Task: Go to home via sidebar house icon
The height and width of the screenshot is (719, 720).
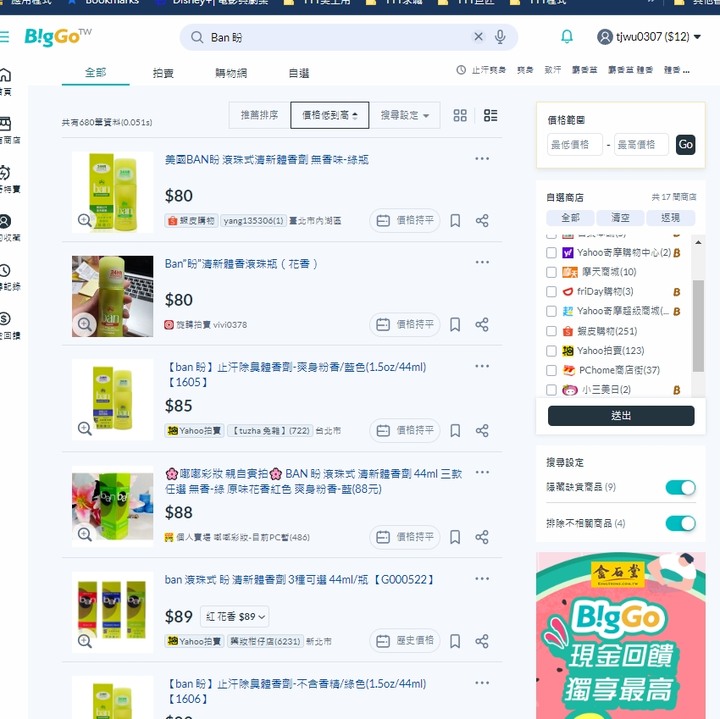Action: click(x=6, y=74)
